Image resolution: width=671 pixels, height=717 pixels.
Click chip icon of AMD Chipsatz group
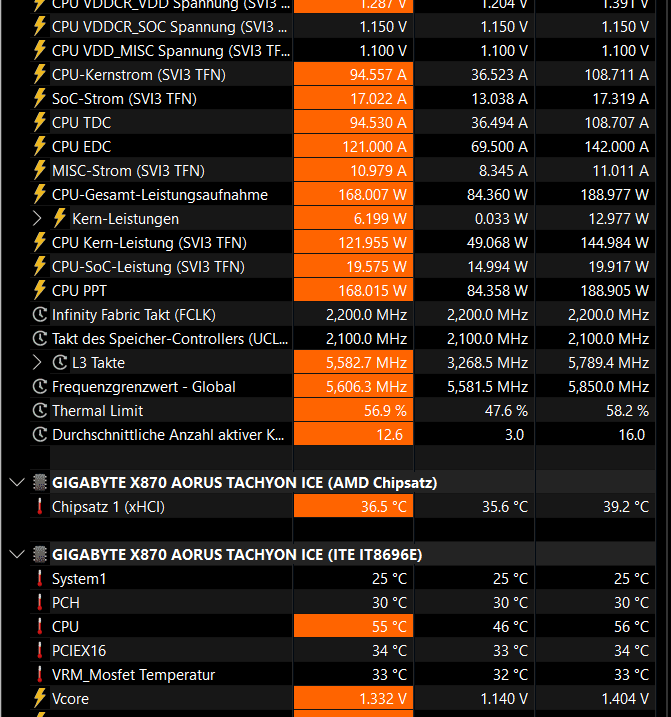pos(40,482)
